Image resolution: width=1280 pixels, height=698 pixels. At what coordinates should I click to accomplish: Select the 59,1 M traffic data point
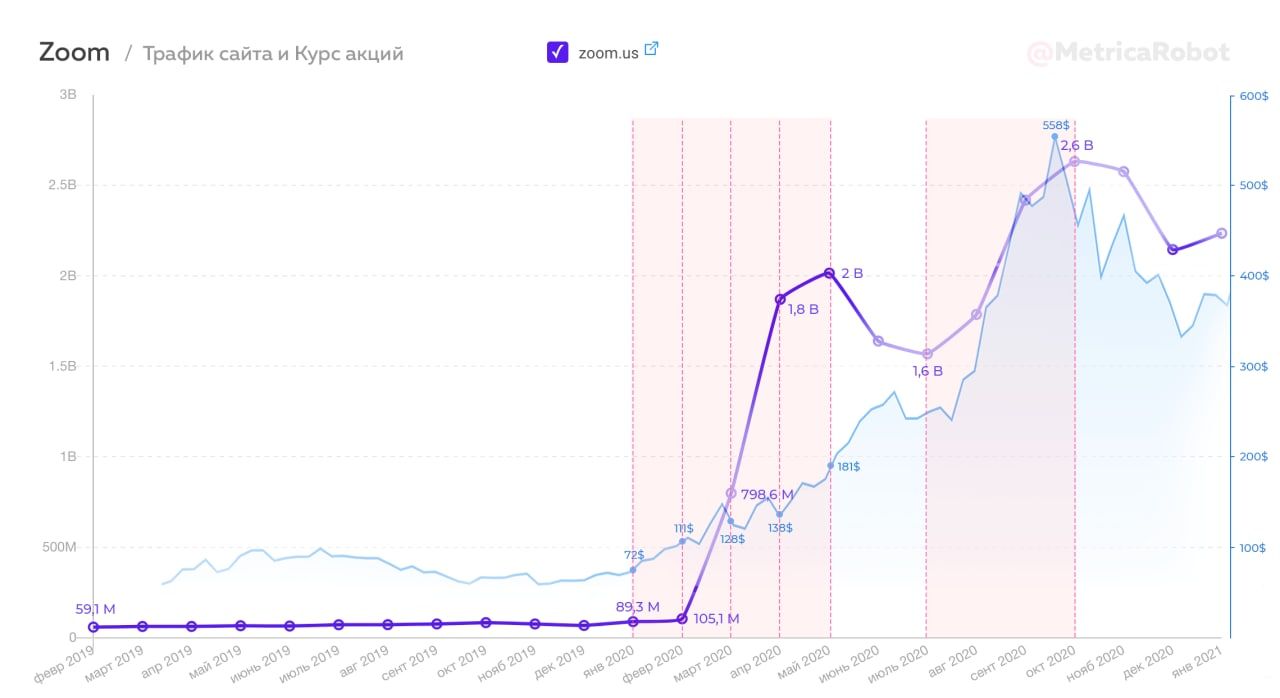(x=93, y=627)
